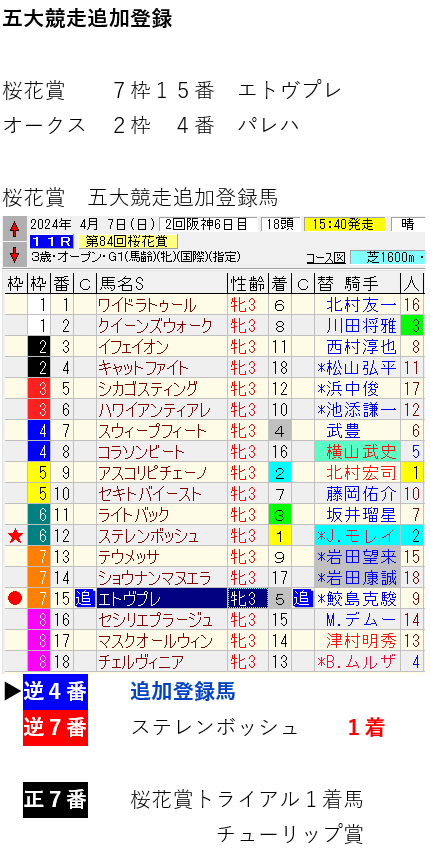Open the コース図 link
This screenshot has height=850, width=430.
(325, 257)
